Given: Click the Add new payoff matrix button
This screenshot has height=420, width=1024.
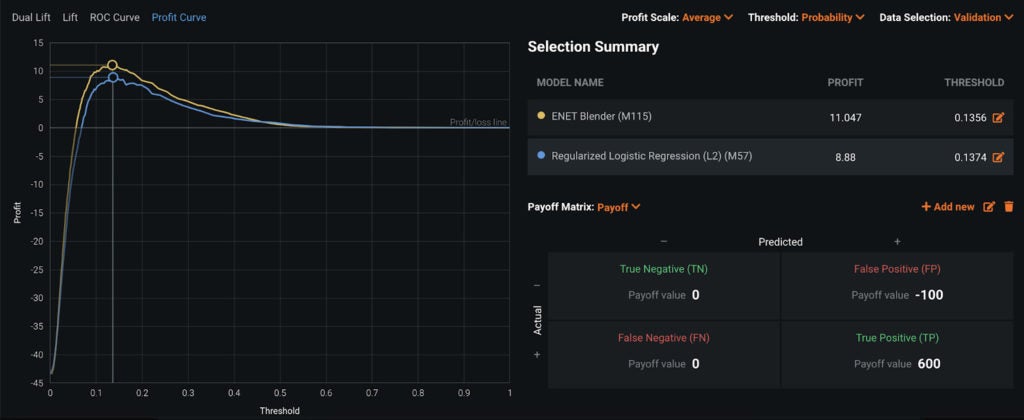Looking at the screenshot, I should 948,207.
